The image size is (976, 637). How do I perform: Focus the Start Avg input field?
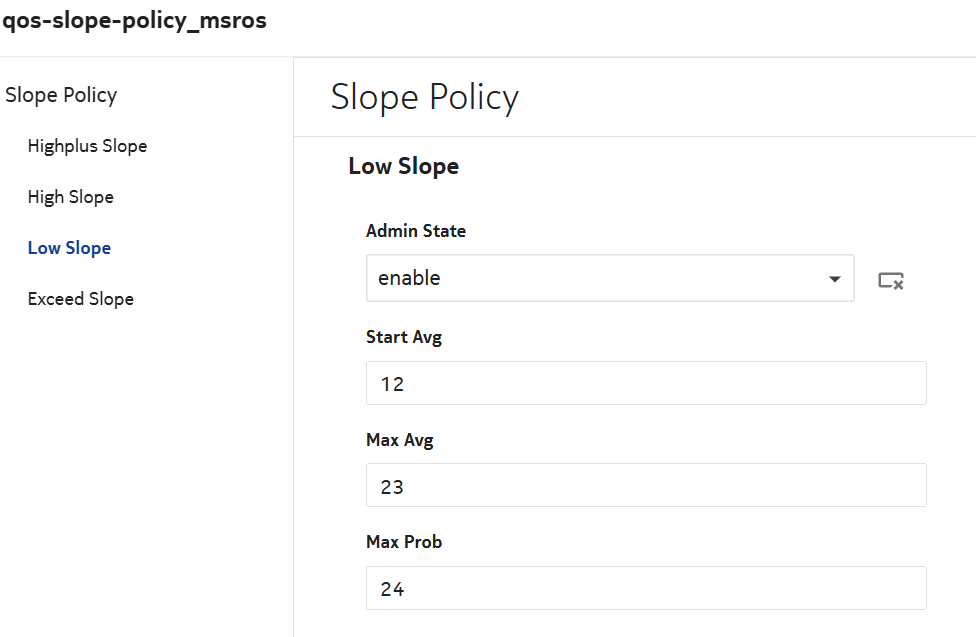pos(646,383)
